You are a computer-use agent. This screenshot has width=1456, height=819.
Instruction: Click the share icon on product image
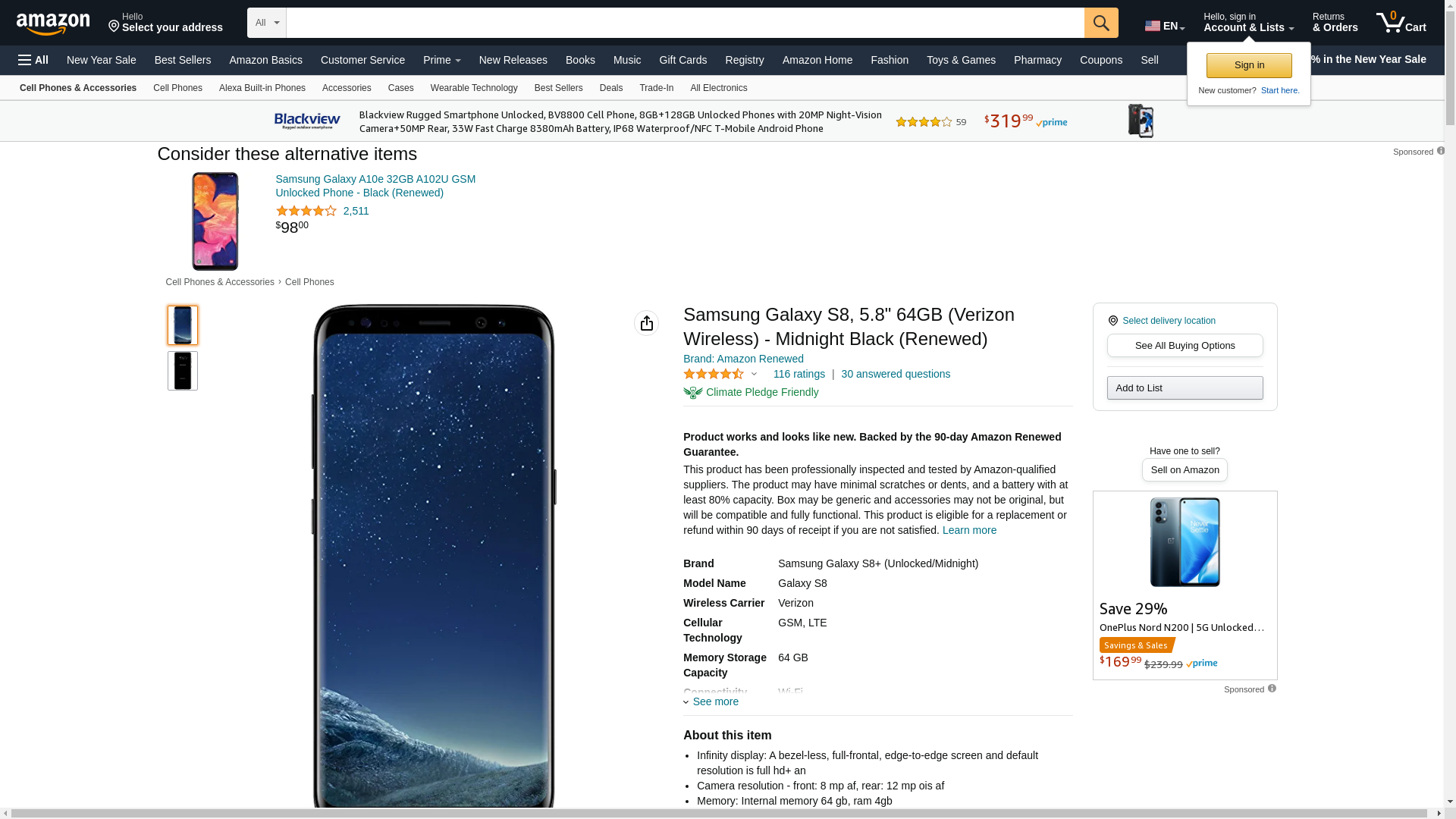[646, 323]
